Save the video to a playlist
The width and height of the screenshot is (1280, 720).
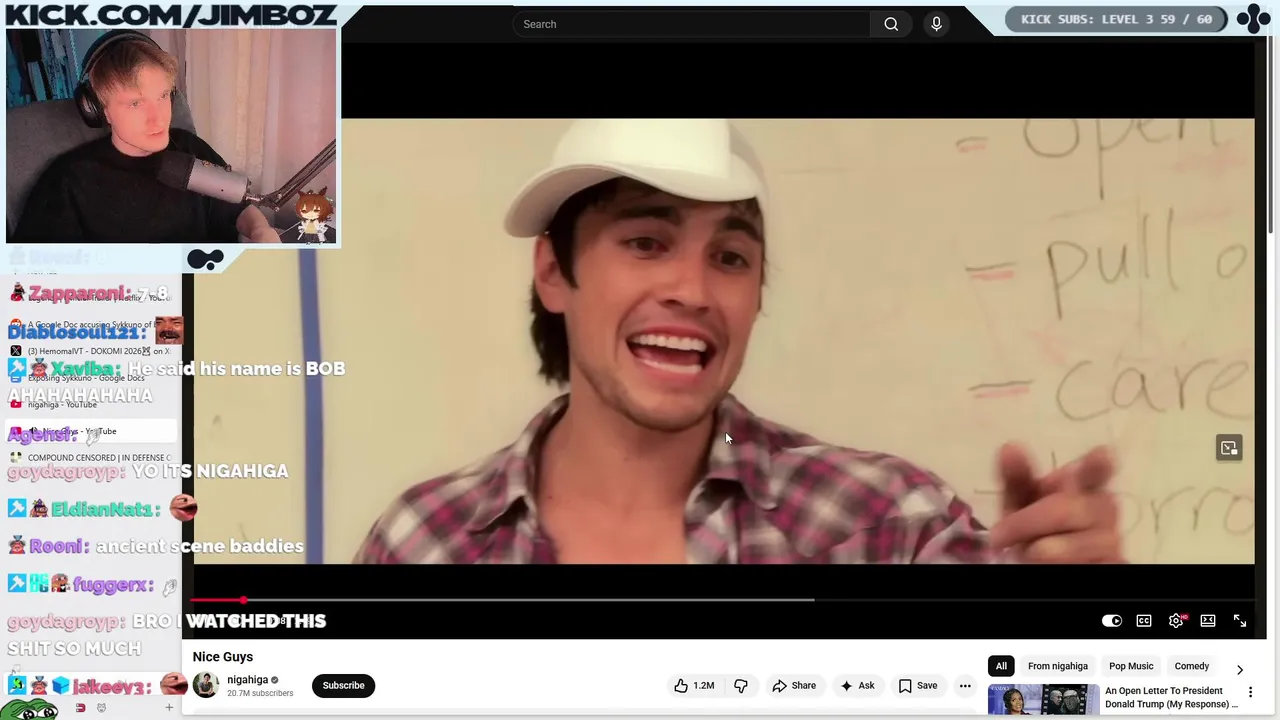(917, 685)
